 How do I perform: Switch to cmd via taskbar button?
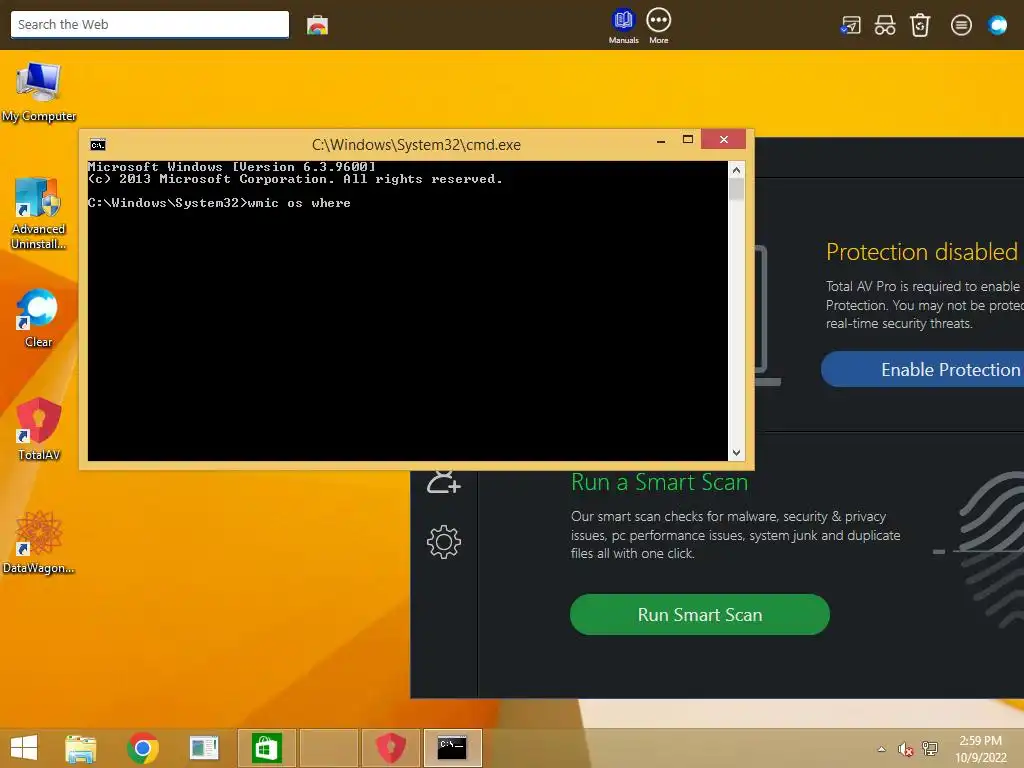click(453, 748)
